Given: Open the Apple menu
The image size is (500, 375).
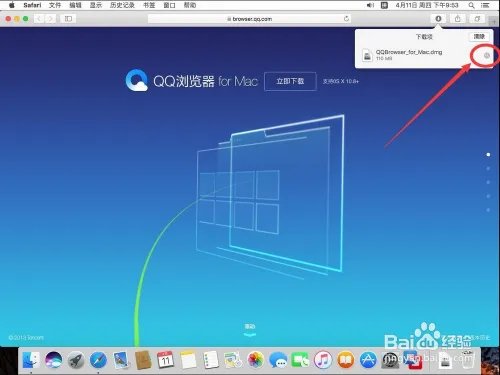Looking at the screenshot, I should (x=12, y=5).
